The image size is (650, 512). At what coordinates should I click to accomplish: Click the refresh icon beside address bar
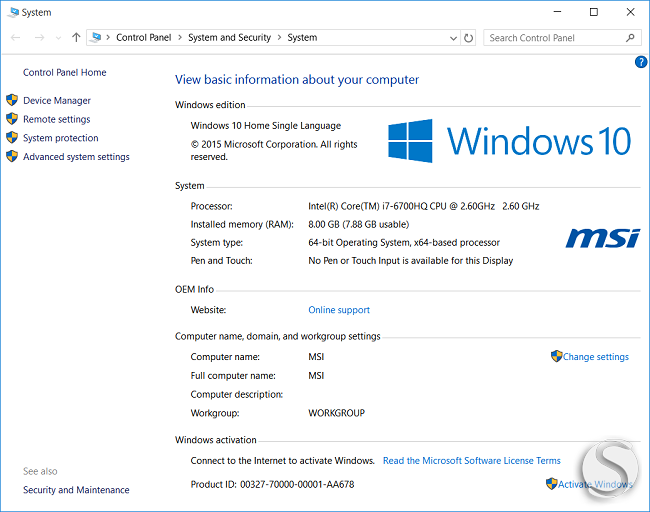tap(468, 38)
